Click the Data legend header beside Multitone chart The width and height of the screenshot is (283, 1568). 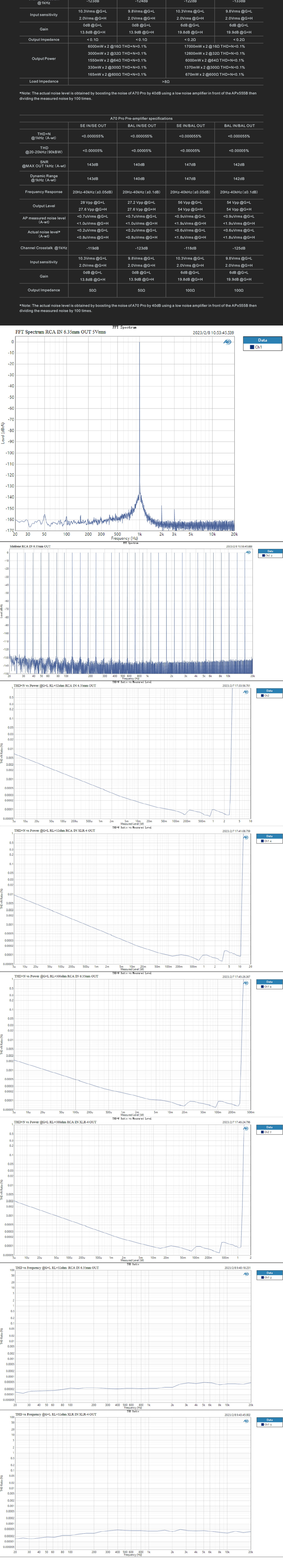point(270,552)
